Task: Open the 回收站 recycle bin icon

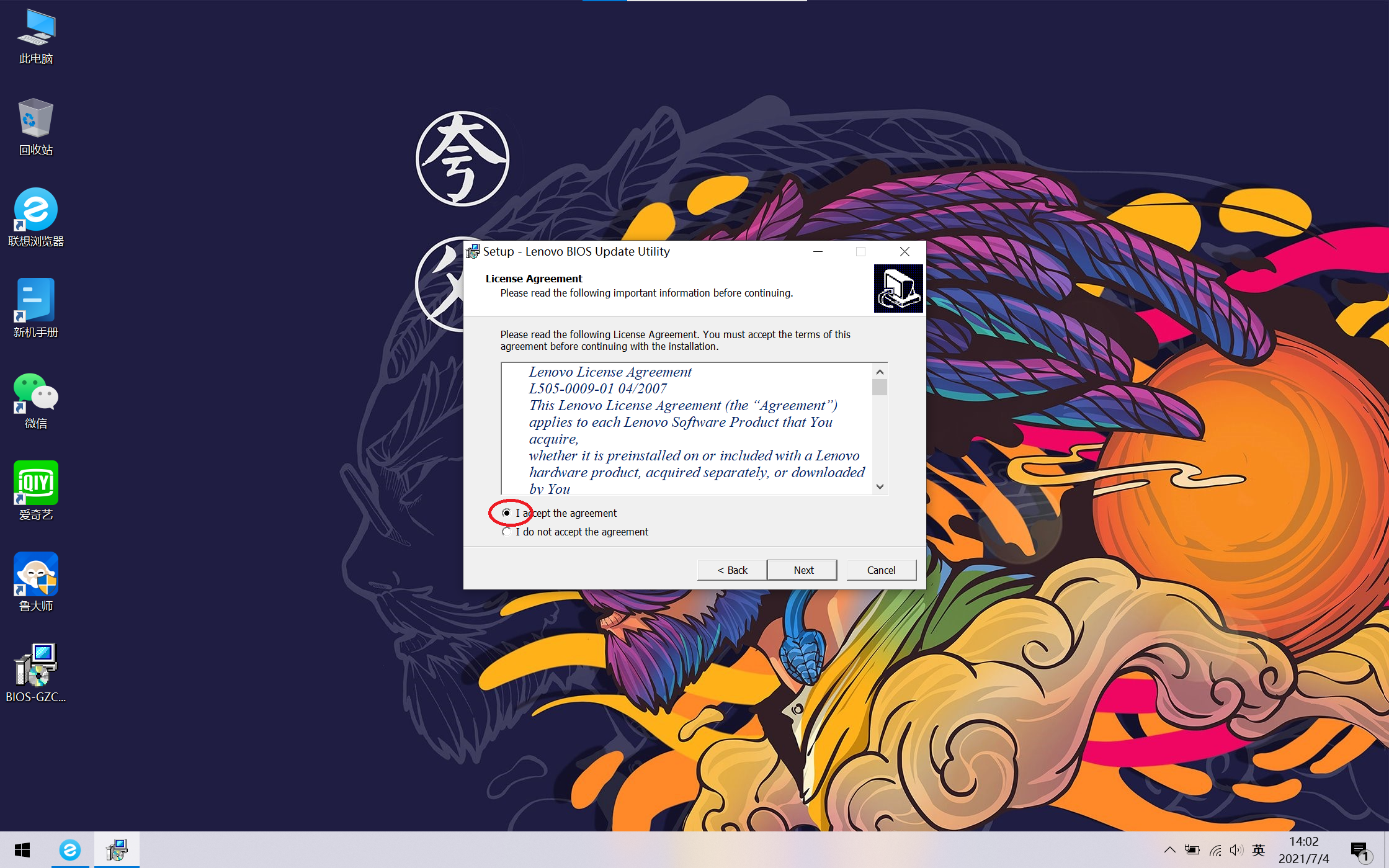Action: click(36, 127)
